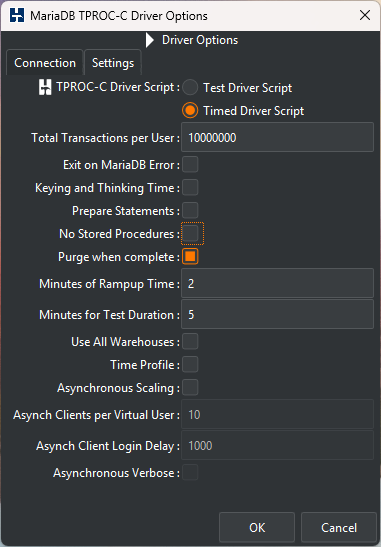Click the HammerDB logo in title bar
Image resolution: width=381 pixels, height=547 pixels.
[x=17, y=16]
